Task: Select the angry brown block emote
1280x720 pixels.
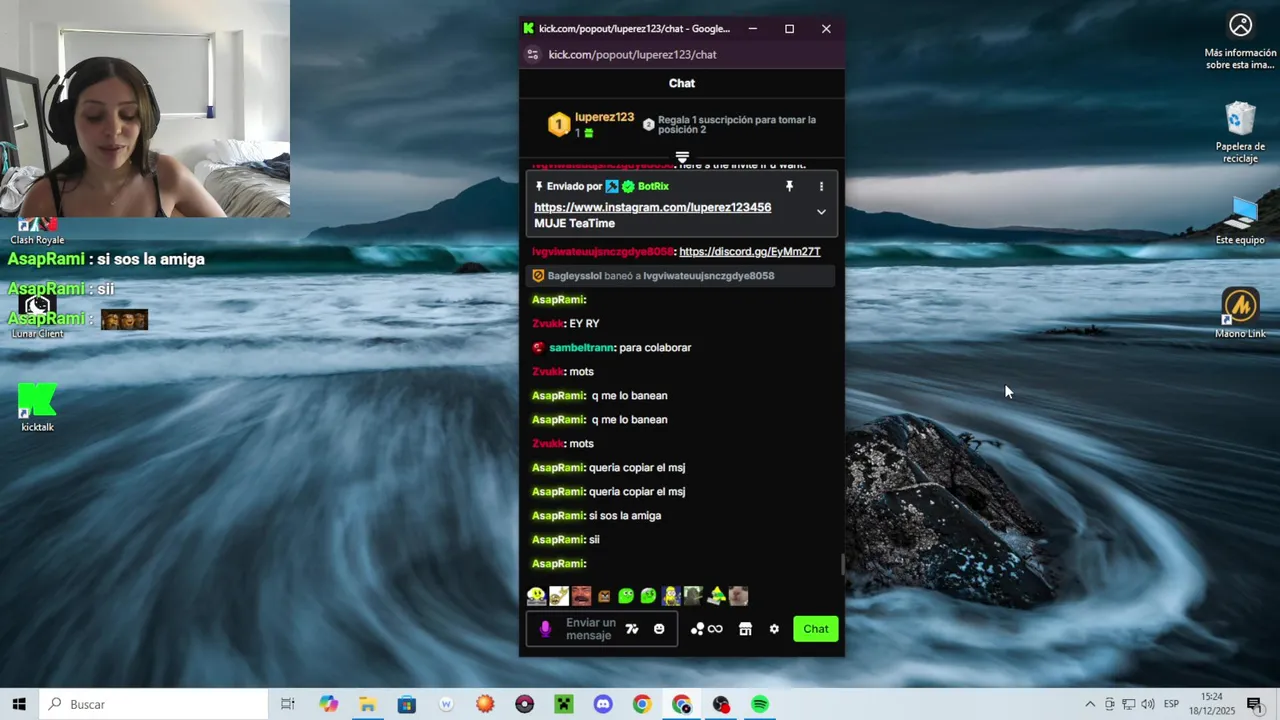Action: [604, 596]
